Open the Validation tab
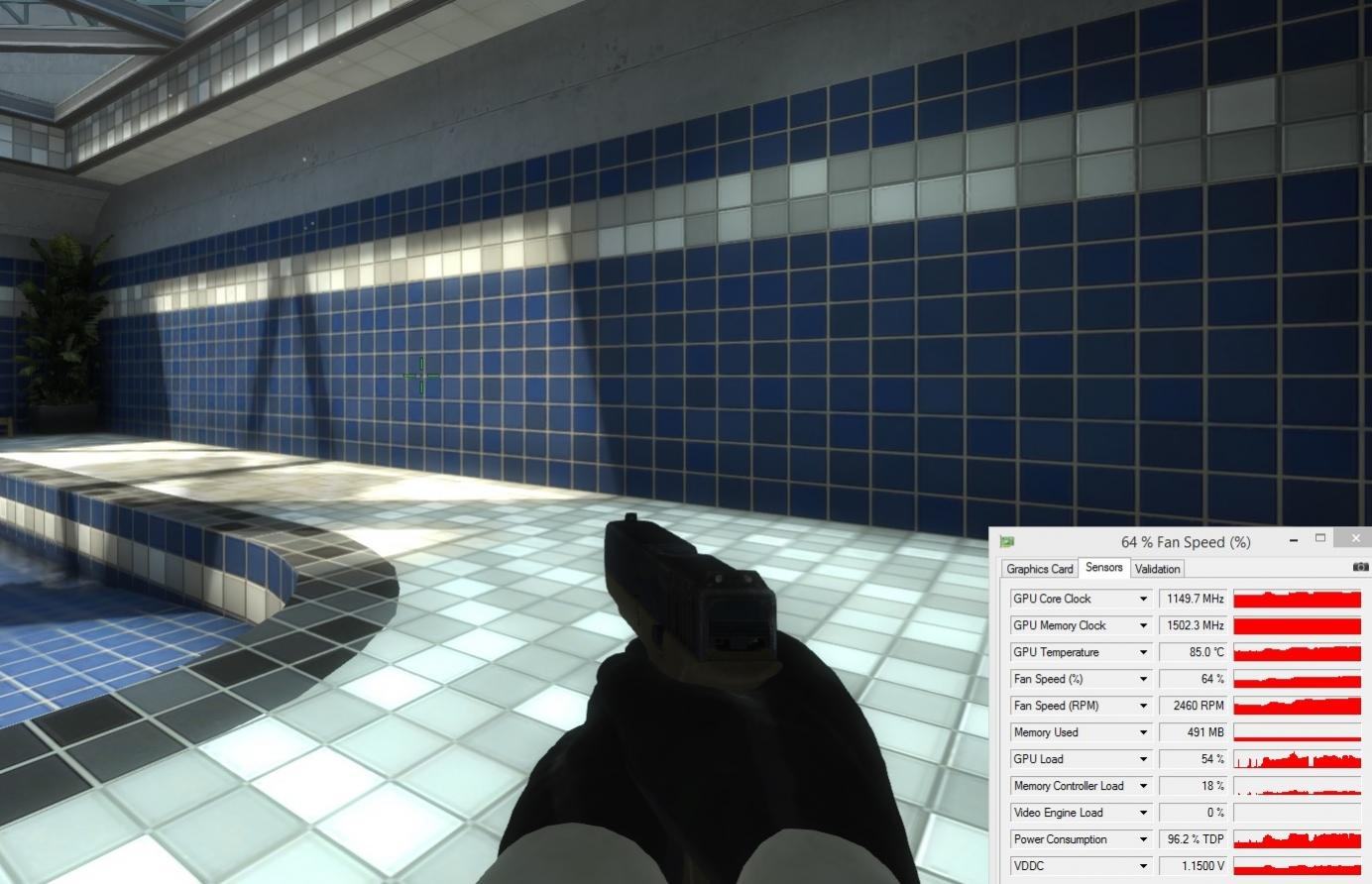Image resolution: width=1372 pixels, height=884 pixels. pyautogui.click(x=1157, y=569)
